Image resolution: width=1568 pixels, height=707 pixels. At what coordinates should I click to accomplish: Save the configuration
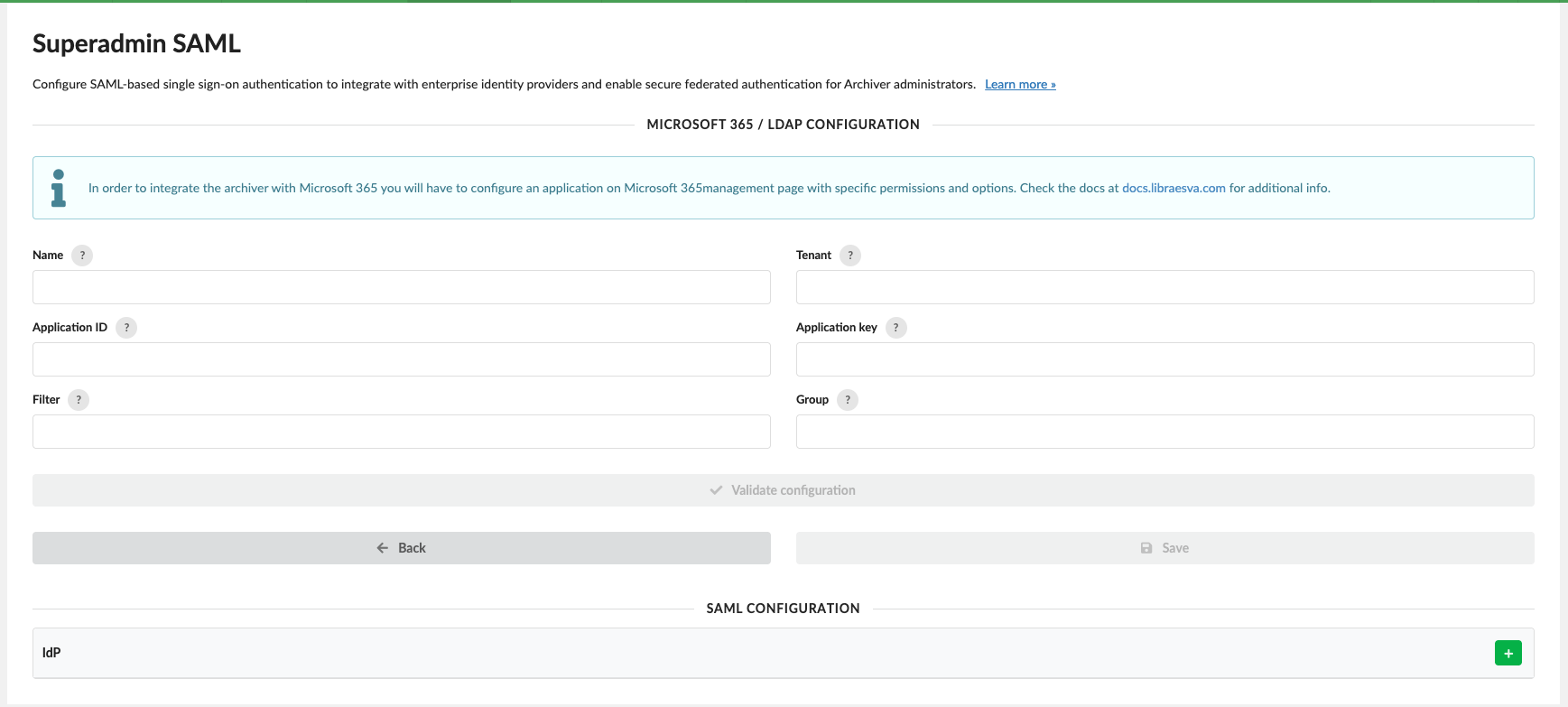(1164, 548)
